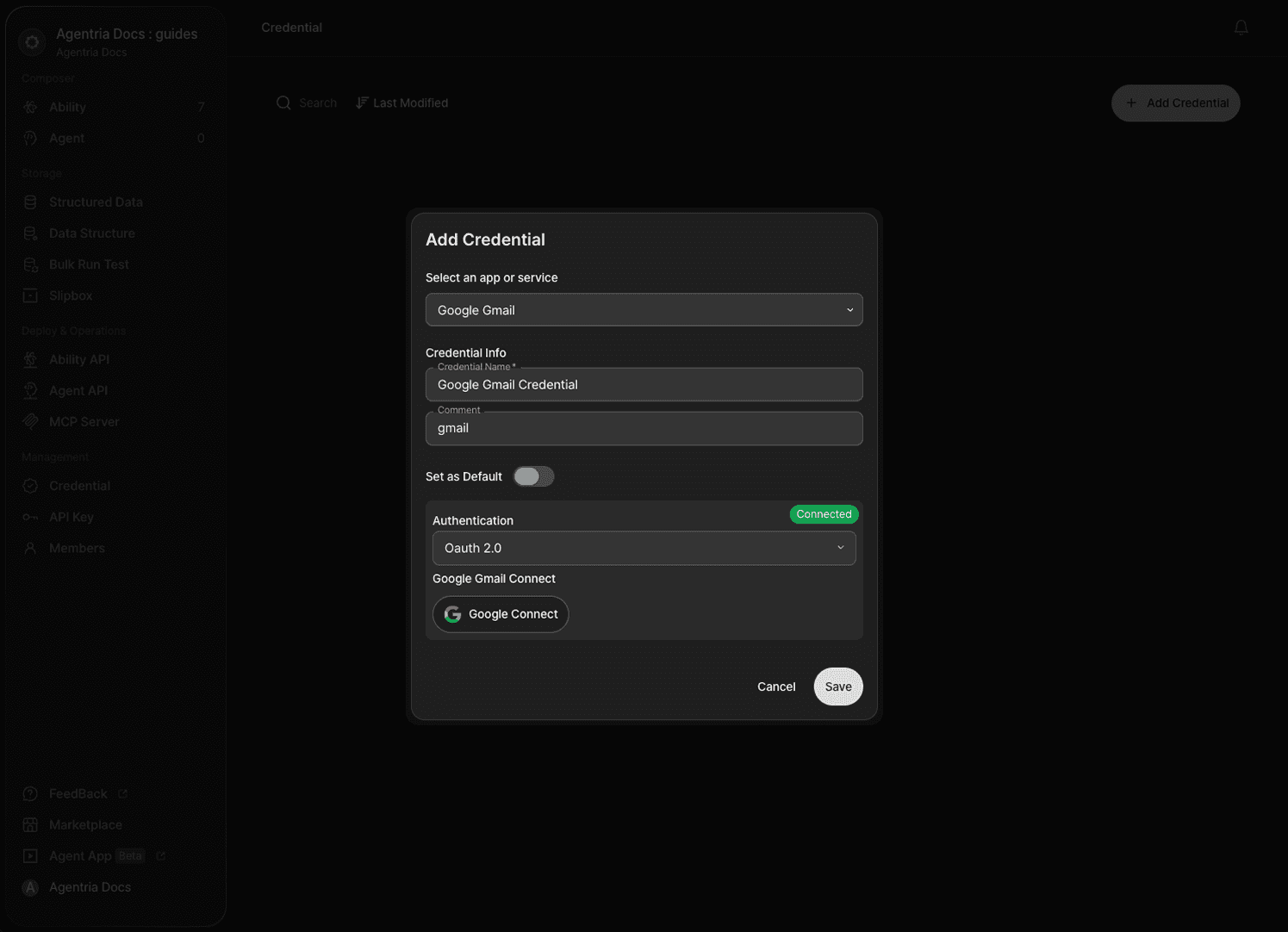Click the Google Gmail Connect label
This screenshot has width=1288, height=932.
click(494, 579)
